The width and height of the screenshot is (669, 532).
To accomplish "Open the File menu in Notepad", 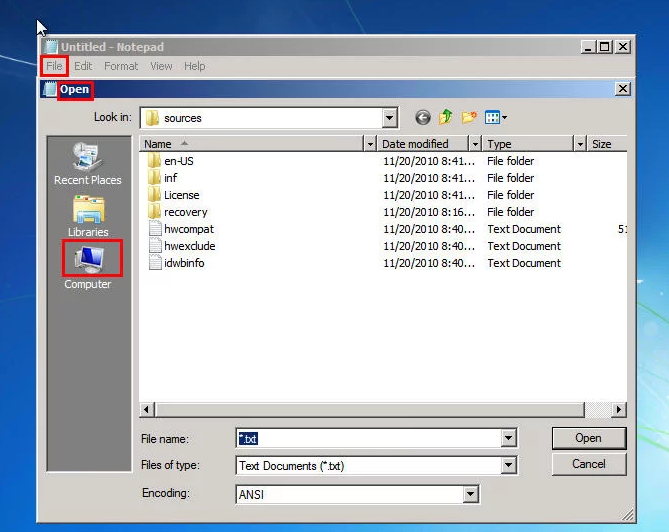I will coord(54,66).
